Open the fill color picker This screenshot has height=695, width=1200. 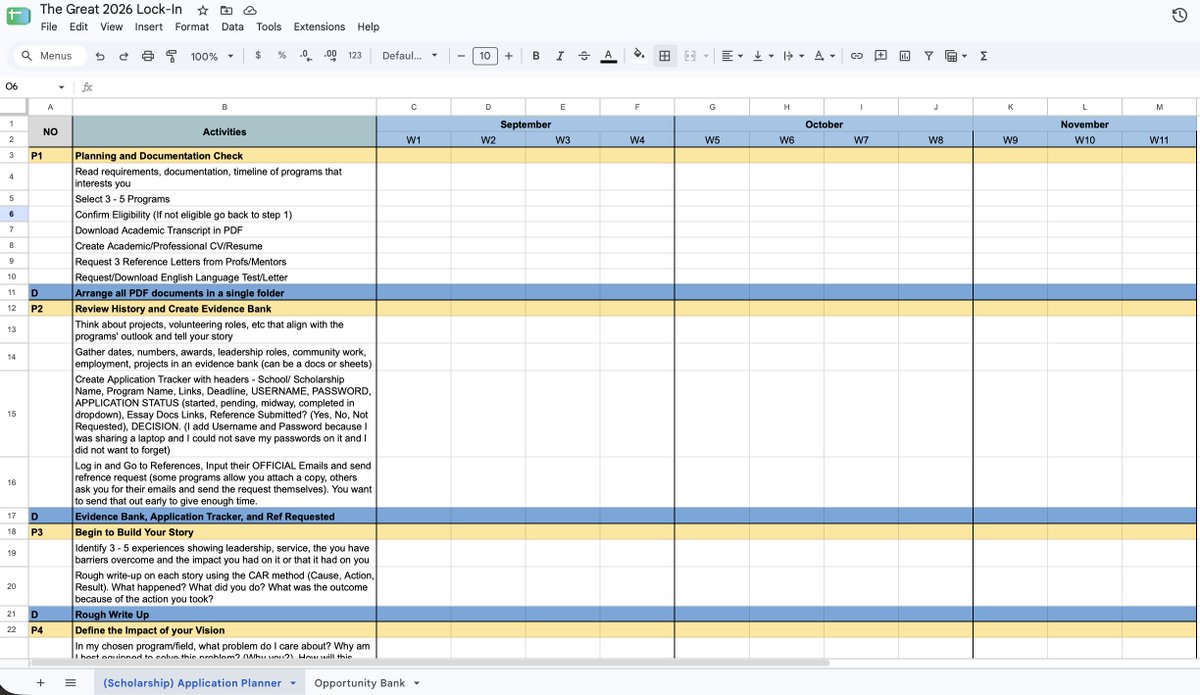pos(640,56)
